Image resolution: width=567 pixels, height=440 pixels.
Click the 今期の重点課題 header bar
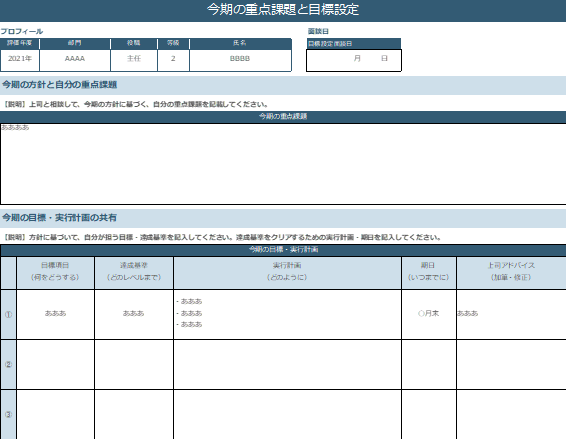coord(283,116)
